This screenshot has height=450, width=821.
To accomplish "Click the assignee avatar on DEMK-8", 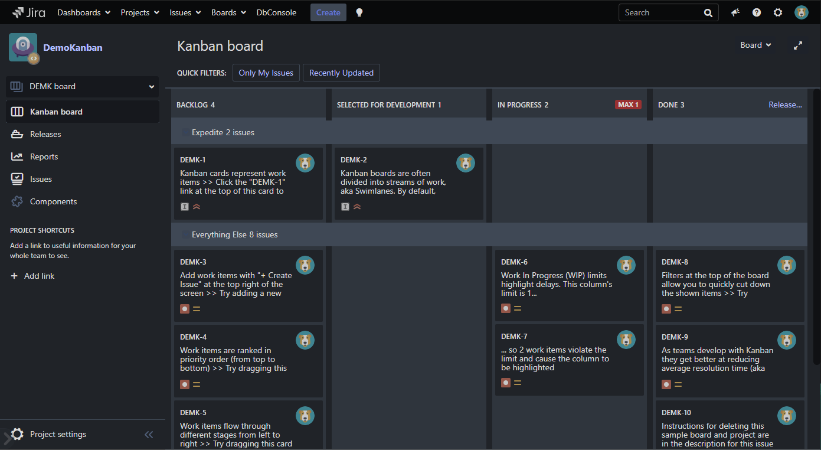I will click(x=786, y=265).
